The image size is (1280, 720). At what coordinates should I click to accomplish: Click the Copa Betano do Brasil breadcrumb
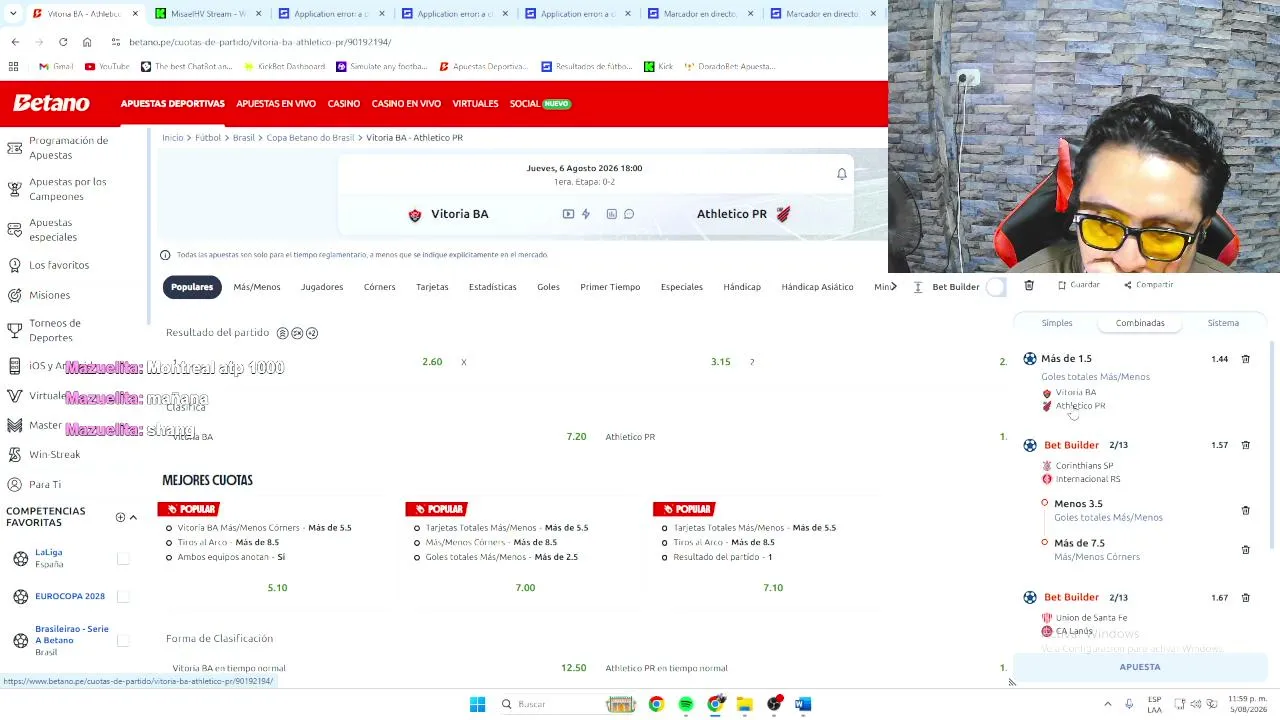310,138
